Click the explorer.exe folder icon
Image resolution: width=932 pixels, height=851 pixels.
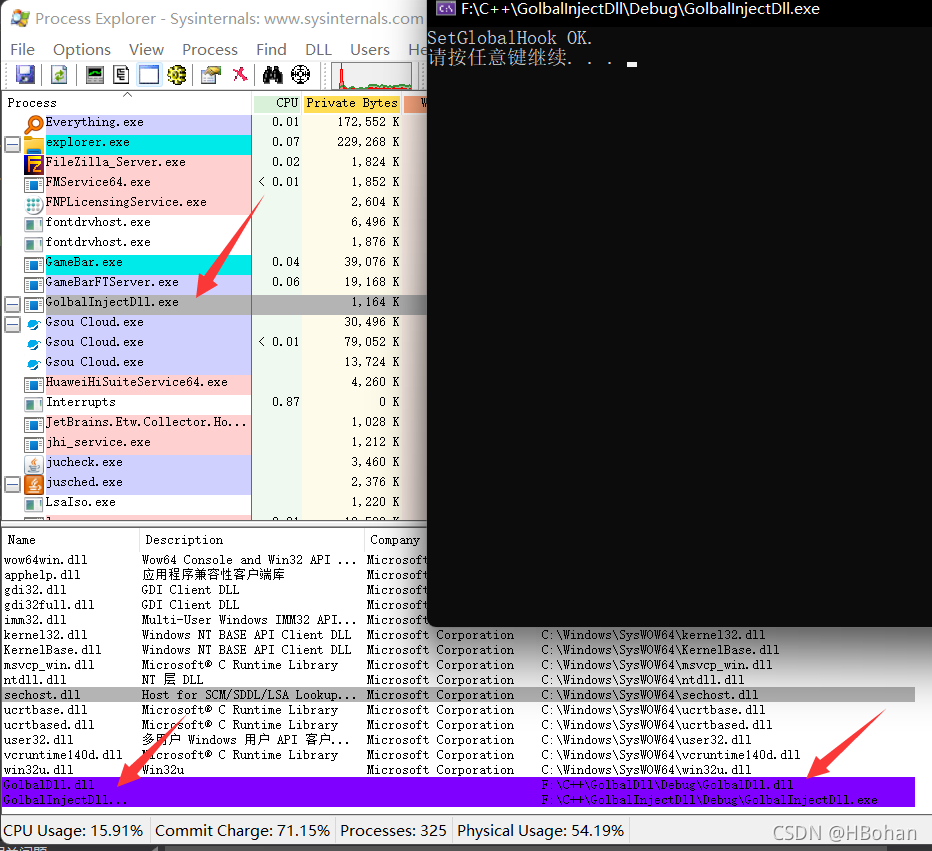click(34, 144)
